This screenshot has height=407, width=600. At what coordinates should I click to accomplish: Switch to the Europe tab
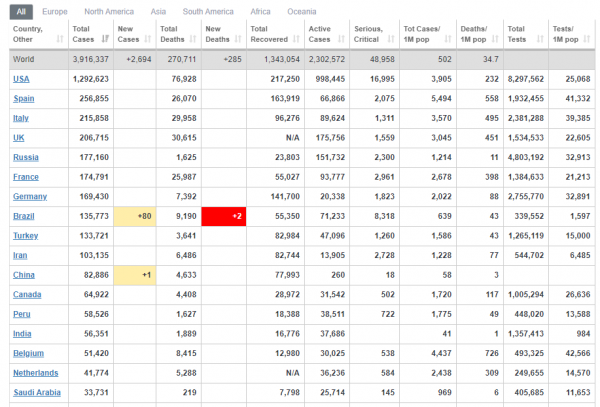[55, 12]
